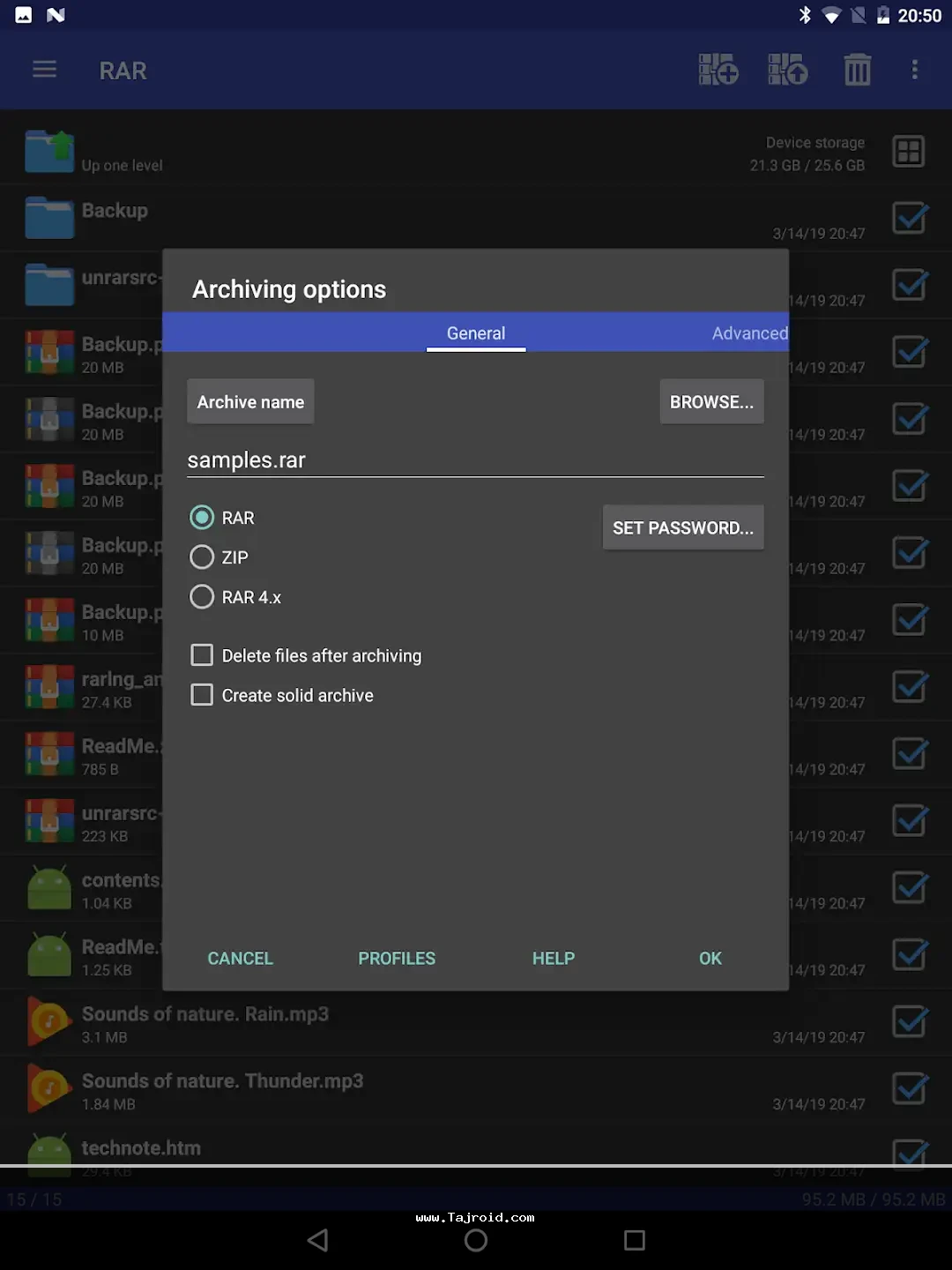Switch to the Advanced tab
The image size is (952, 1270).
pos(748,333)
